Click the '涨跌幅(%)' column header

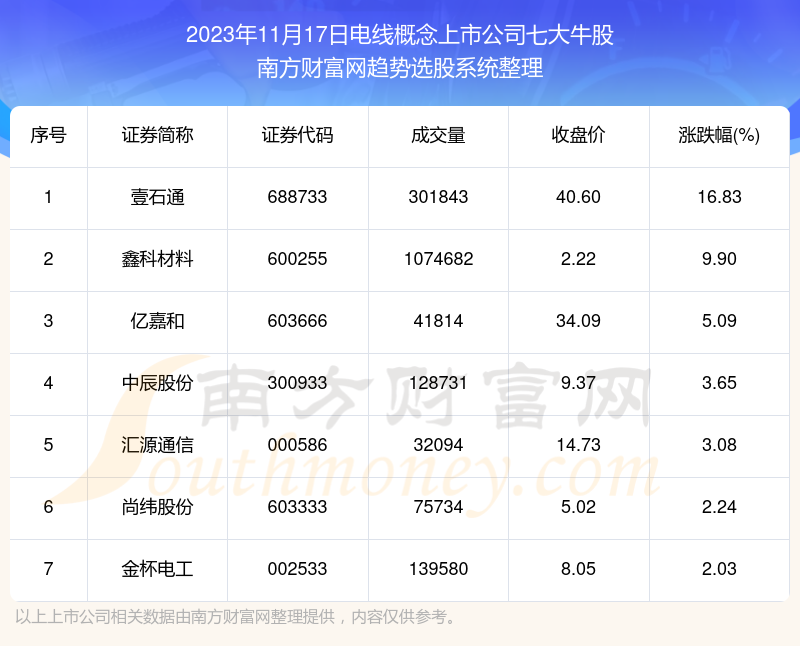pyautogui.click(x=719, y=135)
